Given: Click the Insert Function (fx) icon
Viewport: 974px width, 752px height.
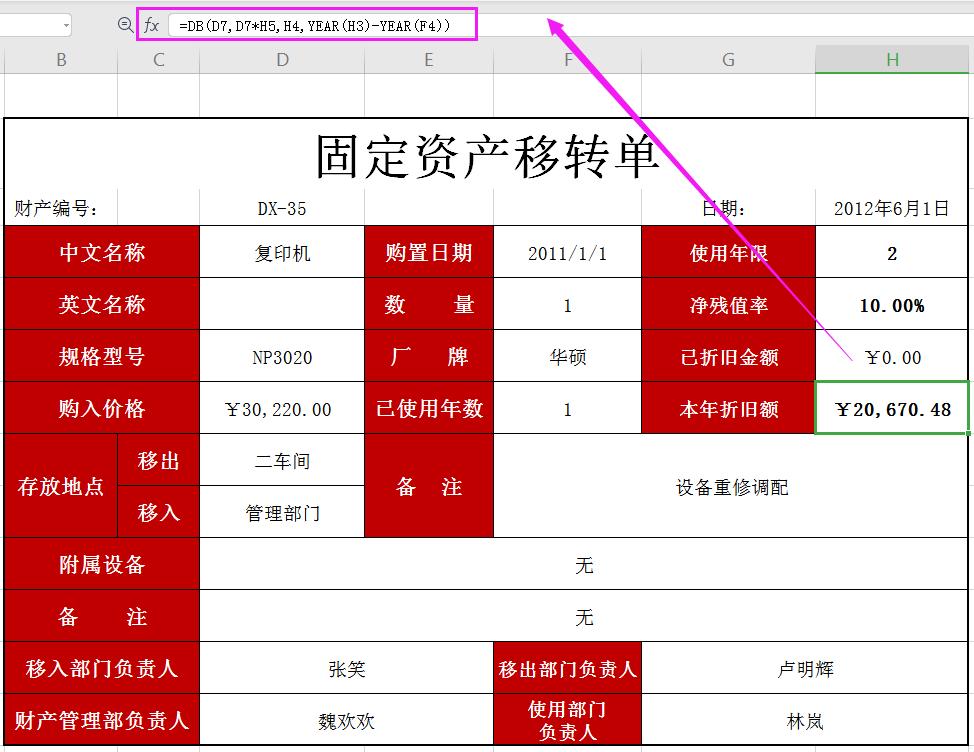Looking at the screenshot, I should tap(150, 23).
